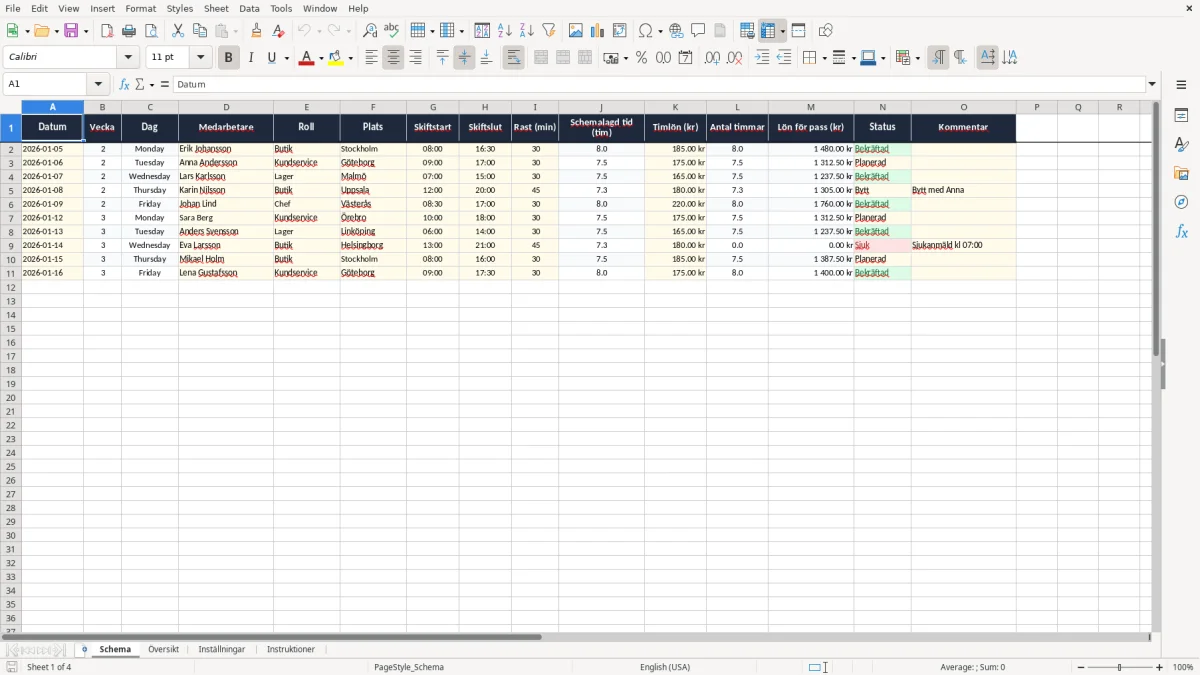Open Conditional Formatting dropdown arrow
This screenshot has width=1200, height=675.
tap(917, 58)
